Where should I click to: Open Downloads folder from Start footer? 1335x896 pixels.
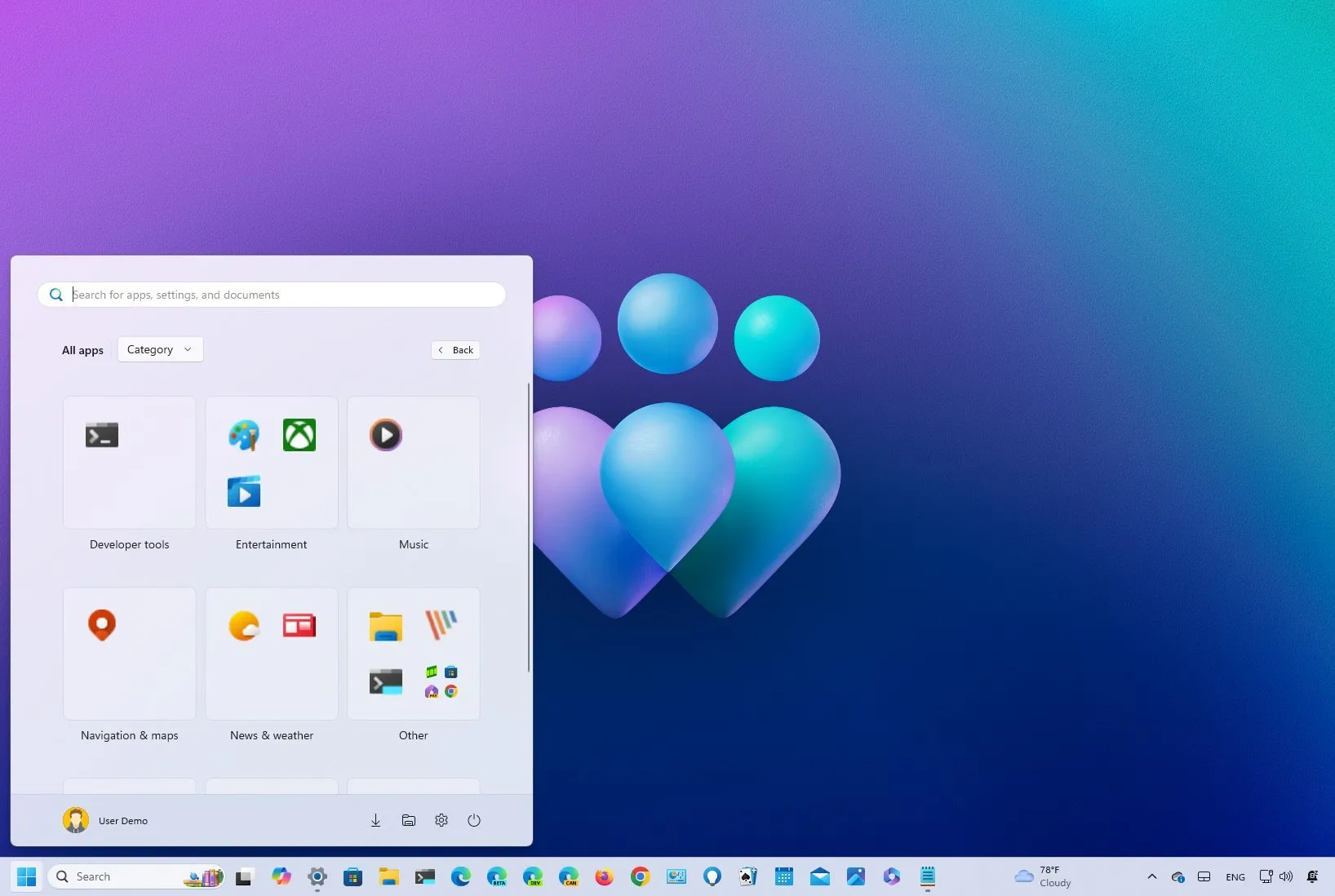click(375, 820)
